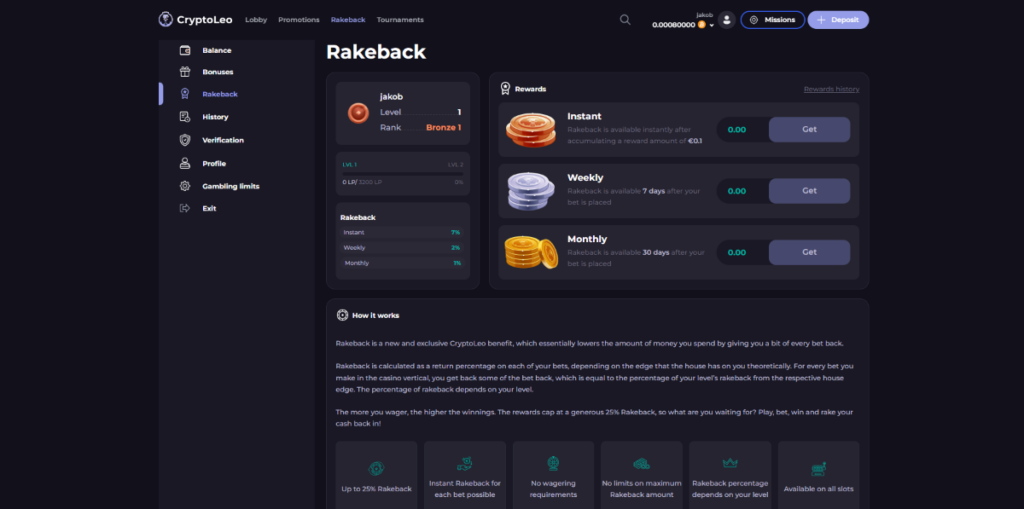The width and height of the screenshot is (1024, 509).
Task: Click the Bonuses gift icon in the sidebar
Action: (185, 72)
